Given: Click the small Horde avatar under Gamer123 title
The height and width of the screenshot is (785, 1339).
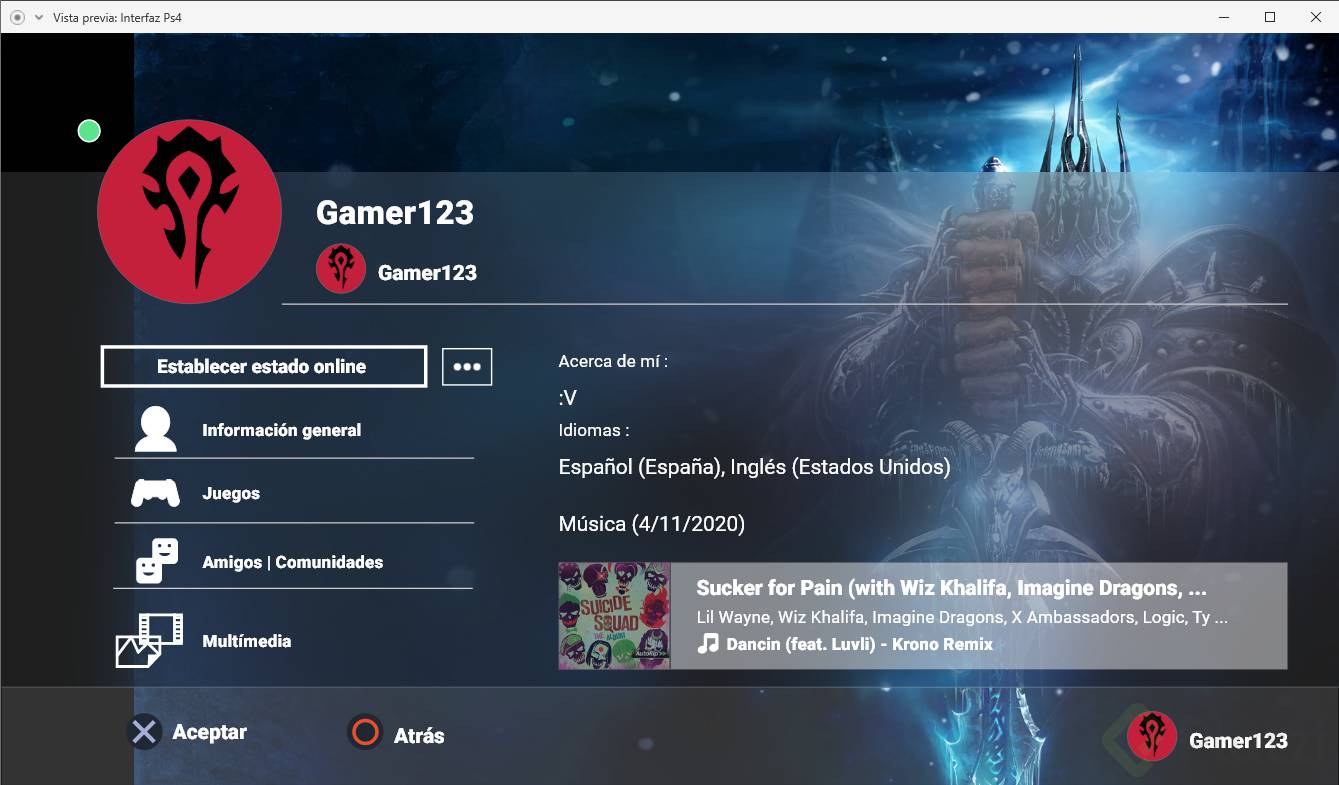Looking at the screenshot, I should click(x=341, y=269).
